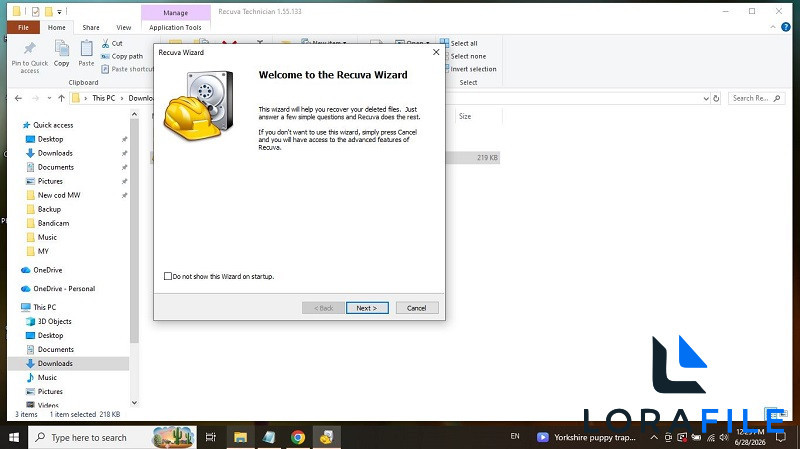The image size is (800, 449).
Task: Click navigation pane scroll up arrow
Action: [x=134, y=115]
